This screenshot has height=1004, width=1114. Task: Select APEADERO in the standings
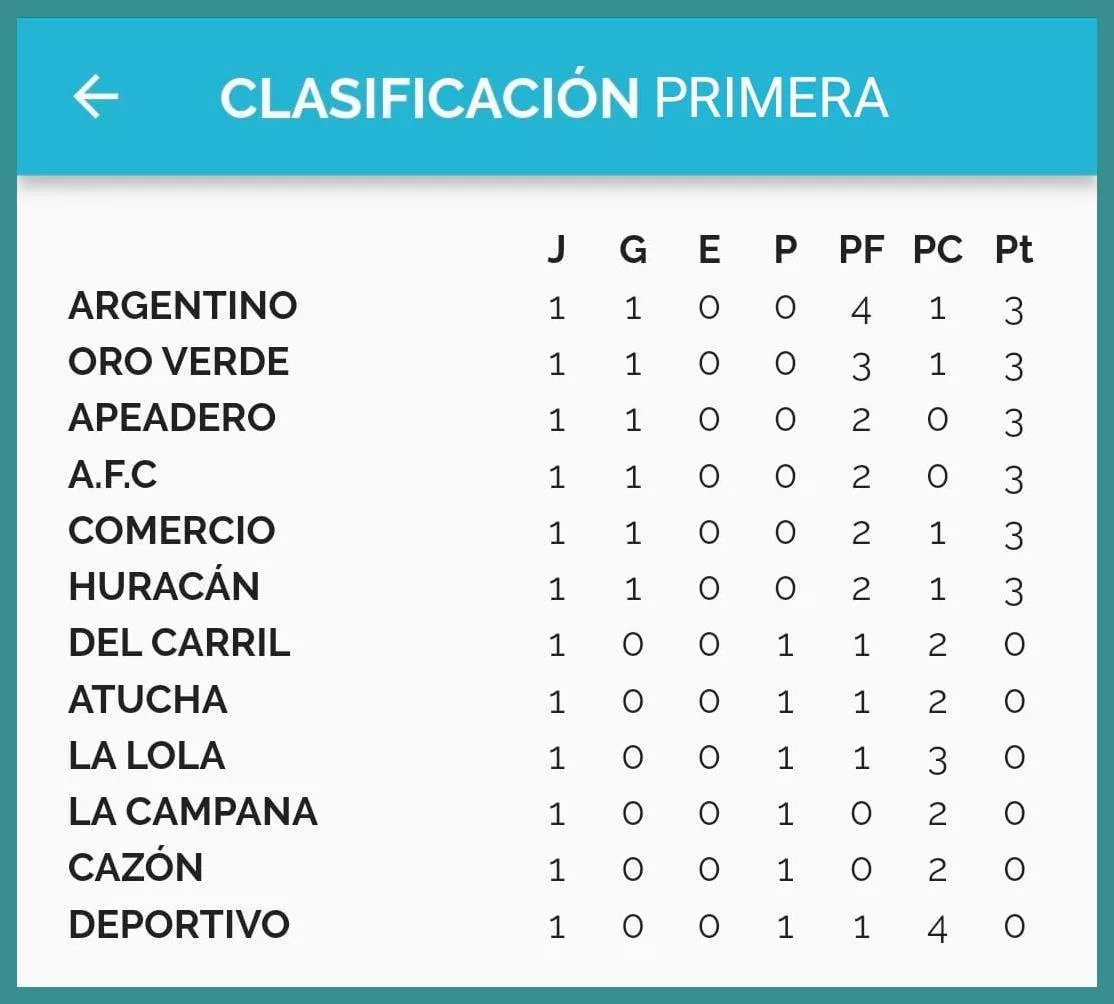pyautogui.click(x=172, y=418)
